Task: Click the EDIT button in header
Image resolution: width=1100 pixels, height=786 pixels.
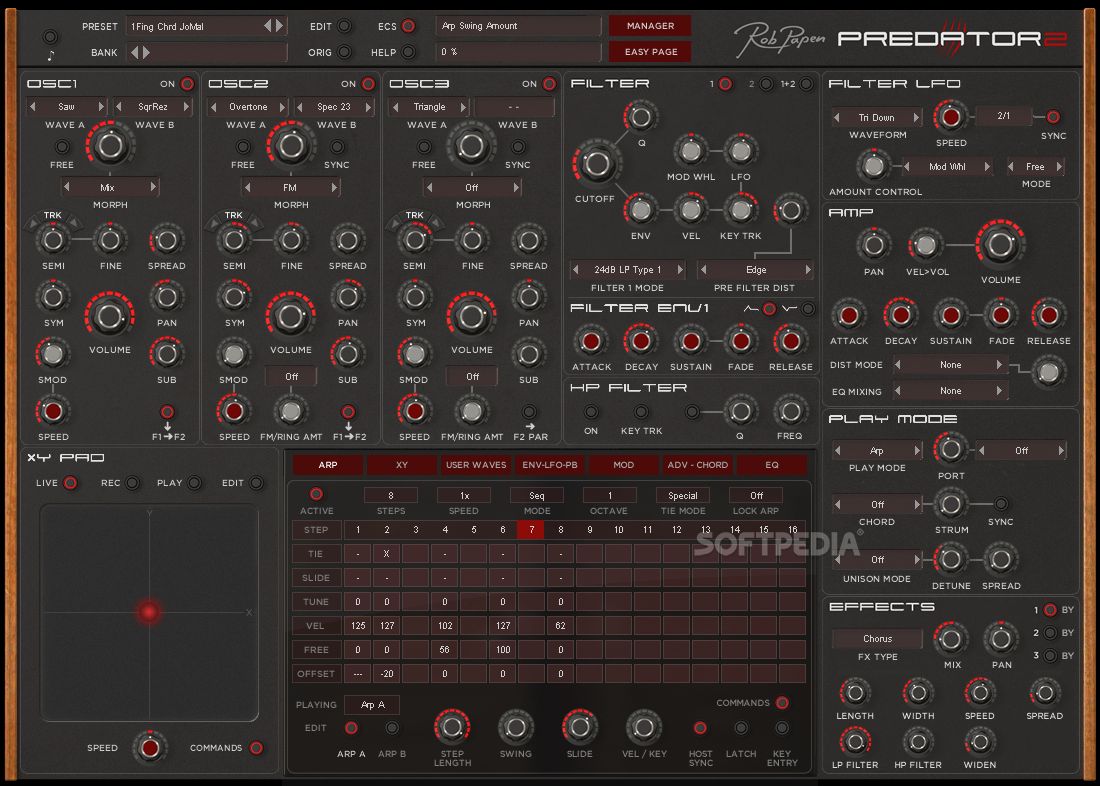Action: click(344, 26)
